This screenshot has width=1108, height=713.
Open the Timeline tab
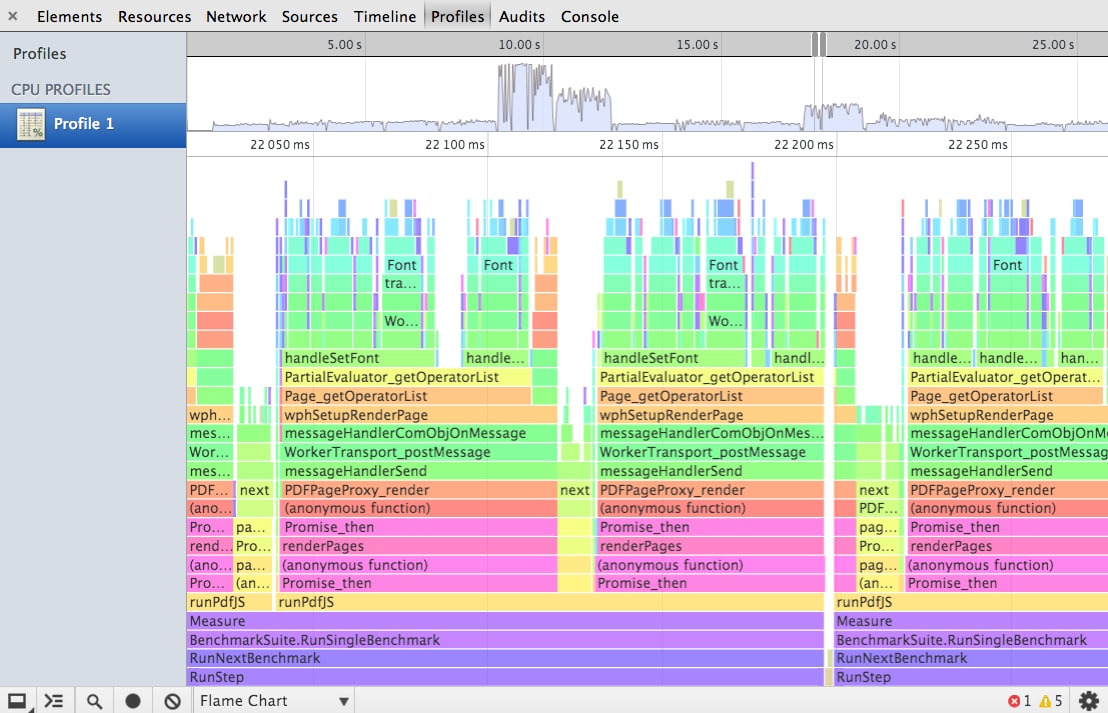pos(385,16)
